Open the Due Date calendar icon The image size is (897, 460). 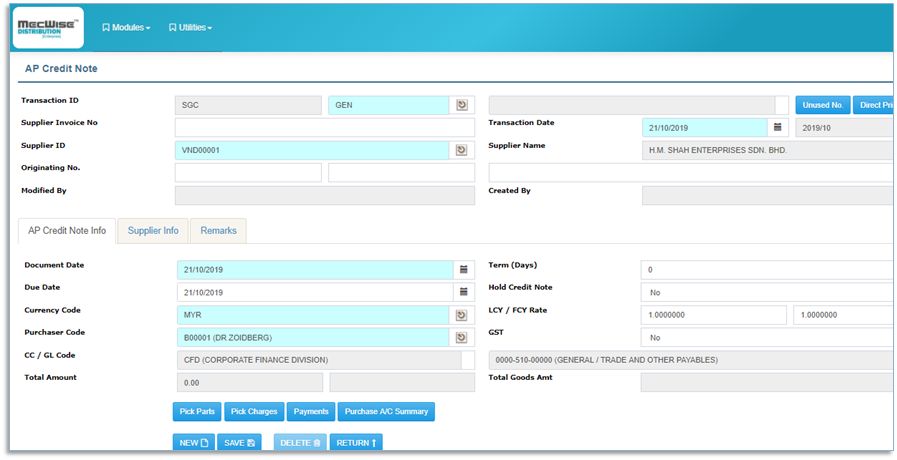coord(462,292)
